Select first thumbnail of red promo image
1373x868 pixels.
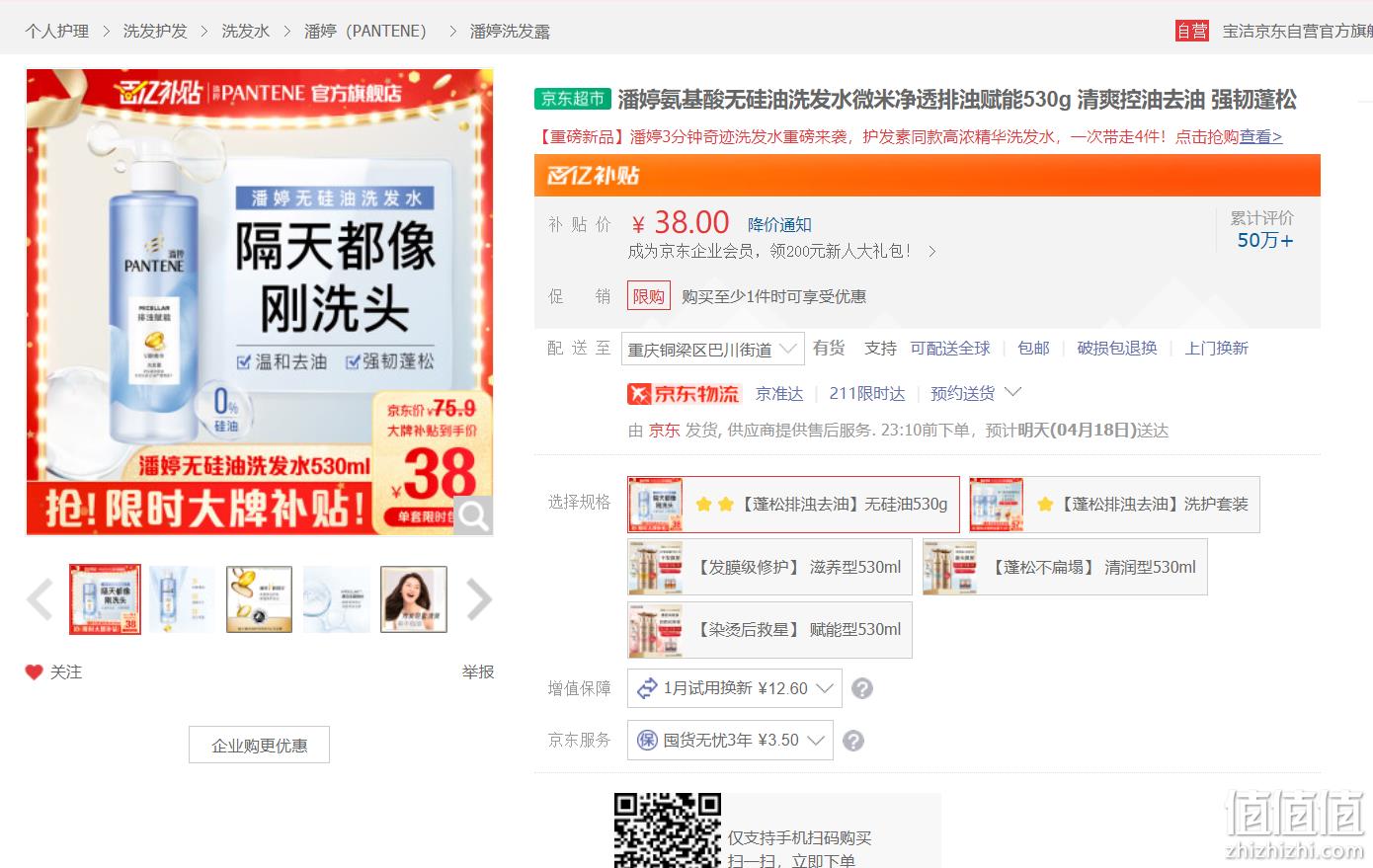point(105,599)
